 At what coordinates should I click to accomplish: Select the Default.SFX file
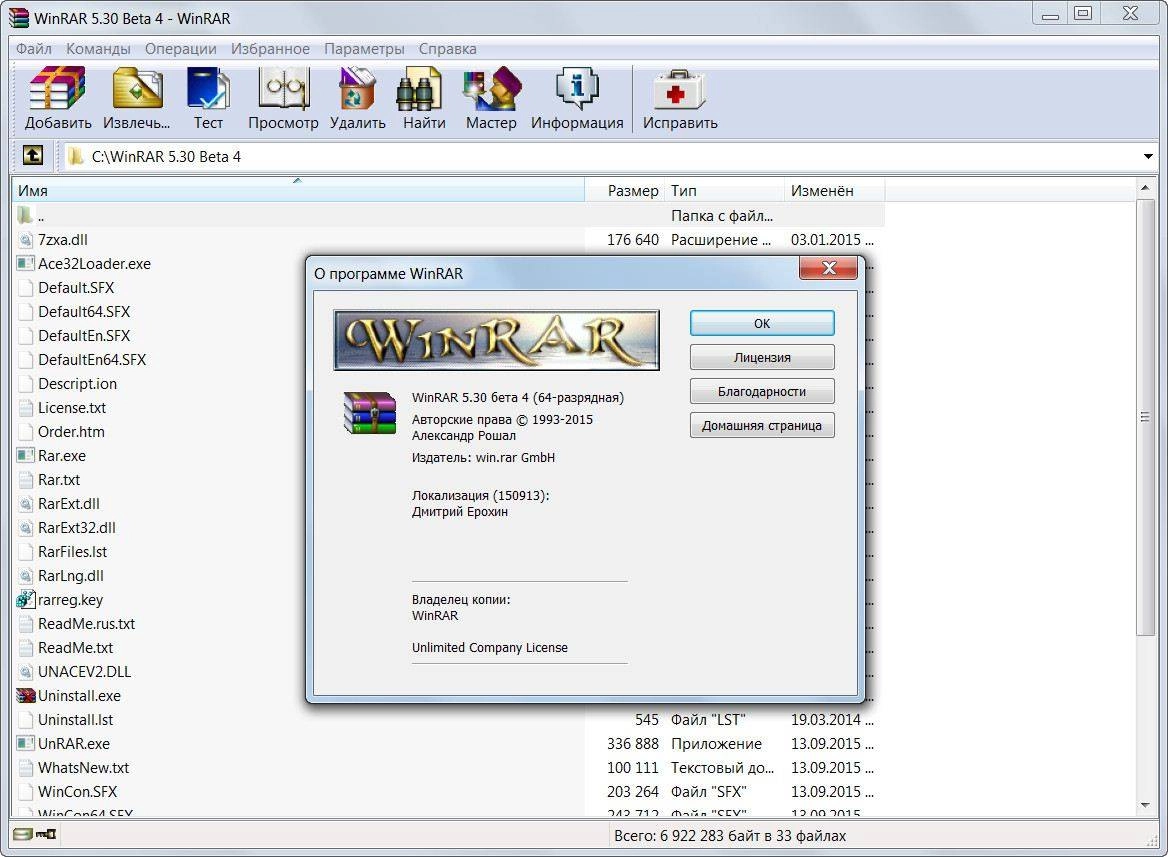point(76,288)
